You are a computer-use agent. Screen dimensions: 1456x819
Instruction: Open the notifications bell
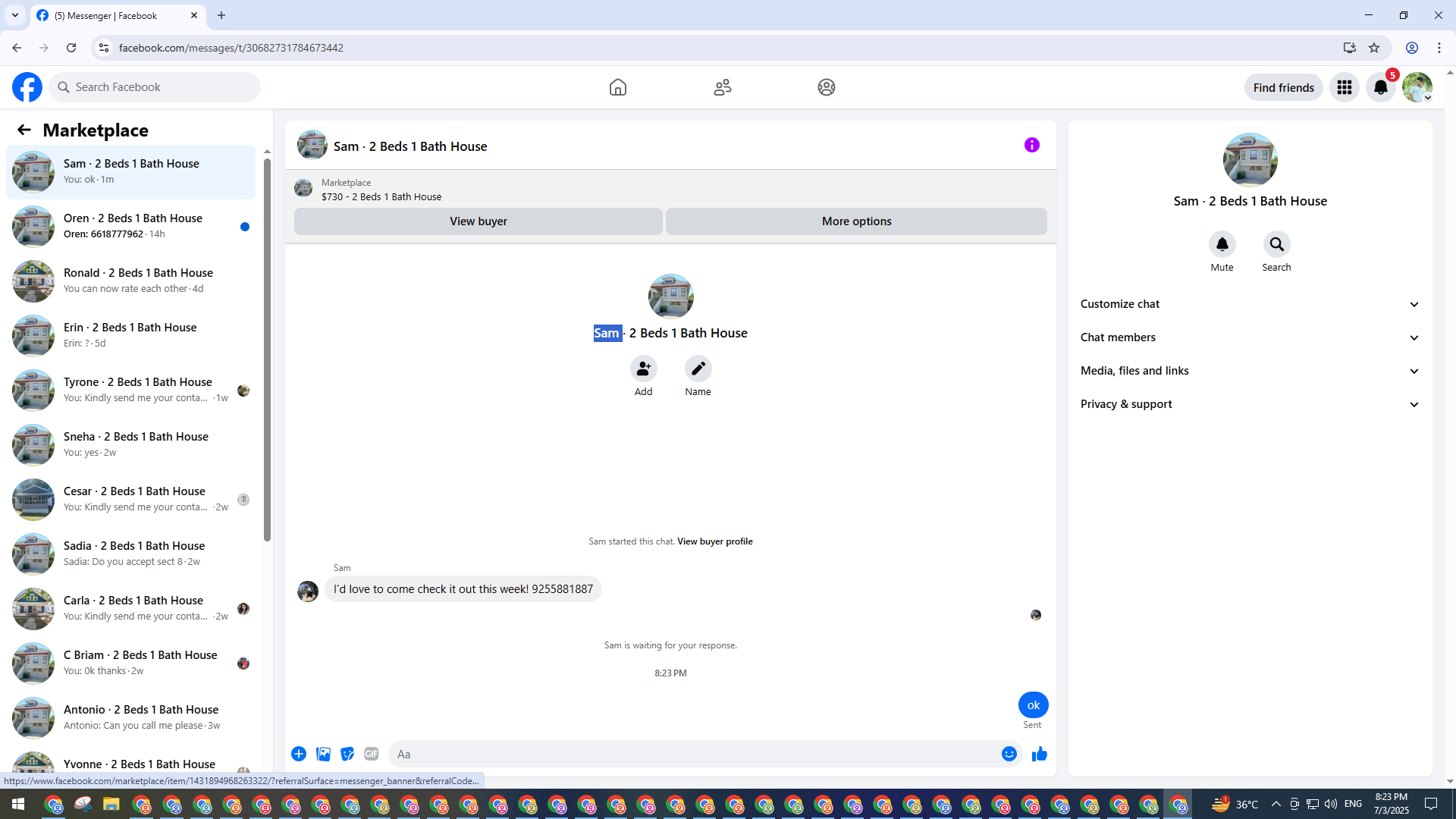pyautogui.click(x=1380, y=87)
